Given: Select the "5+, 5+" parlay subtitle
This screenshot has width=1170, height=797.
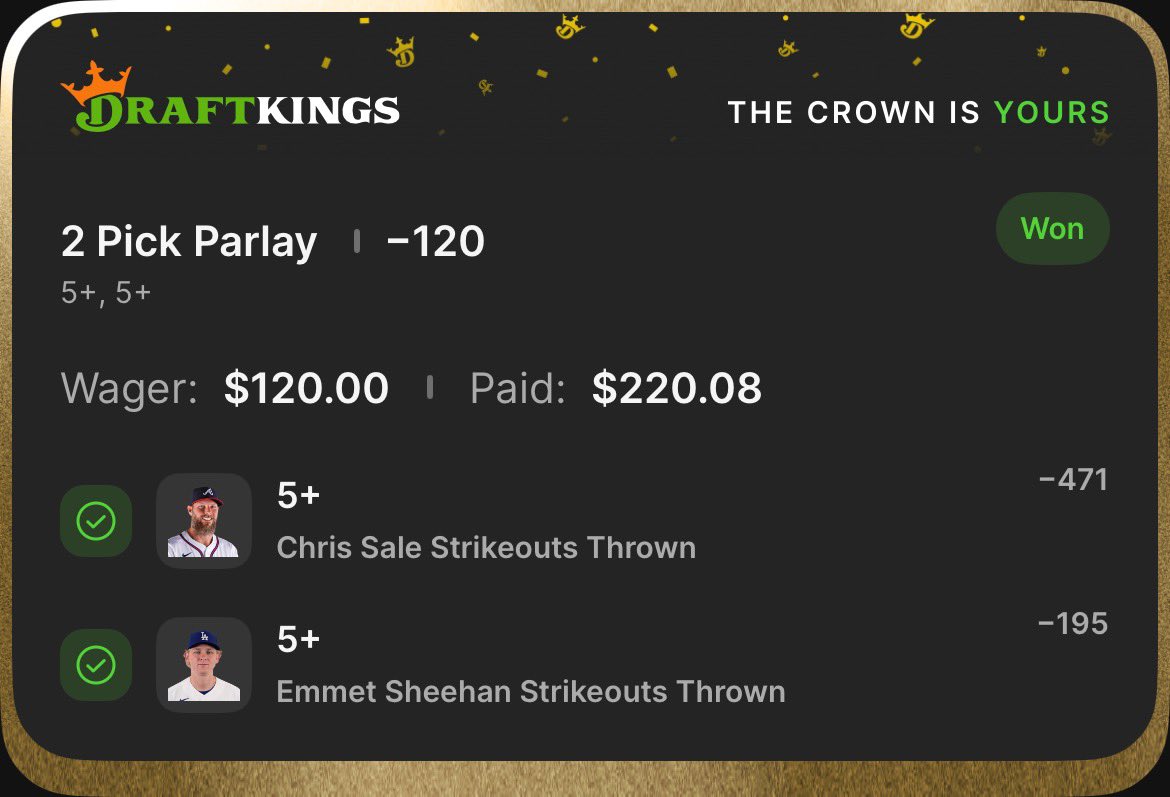Looking at the screenshot, I should (x=106, y=294).
